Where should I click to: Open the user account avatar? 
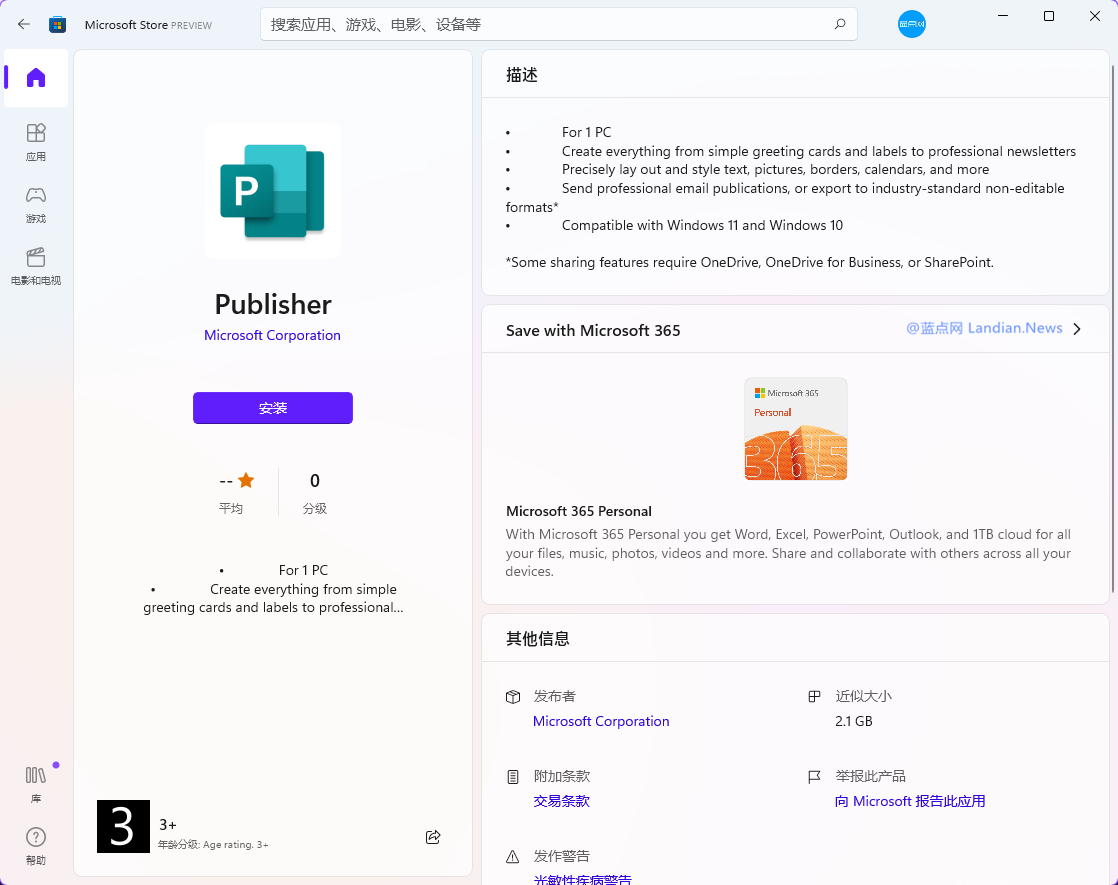point(911,24)
